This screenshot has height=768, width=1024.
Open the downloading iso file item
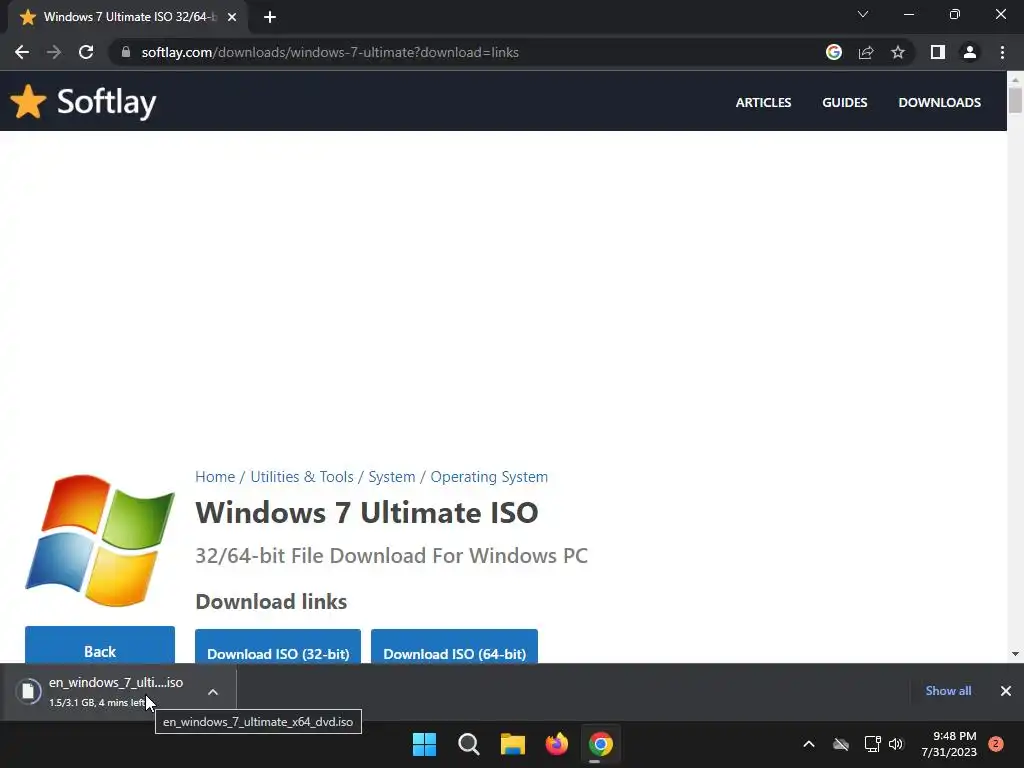(102, 692)
